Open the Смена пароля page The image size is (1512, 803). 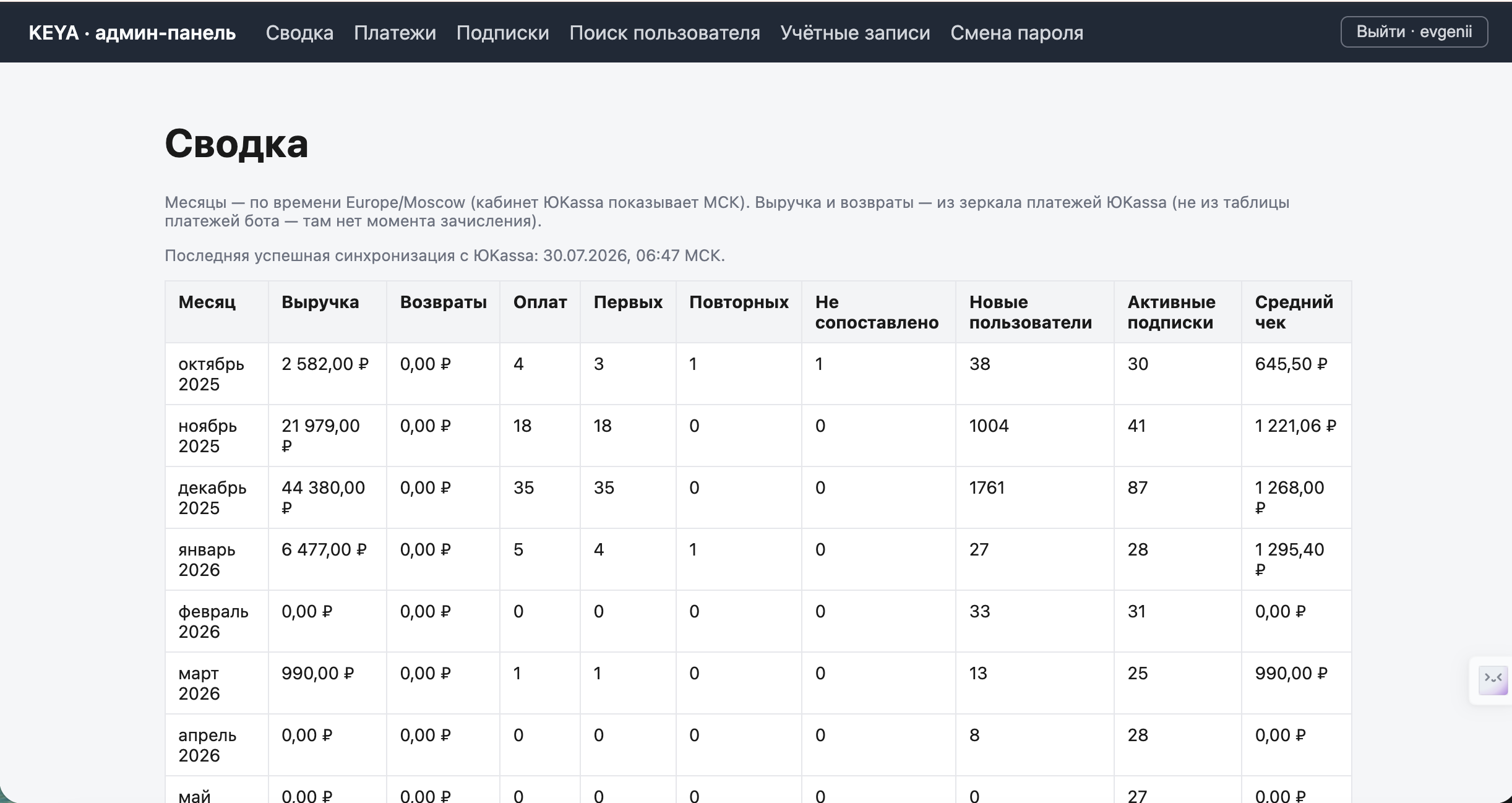point(1017,32)
